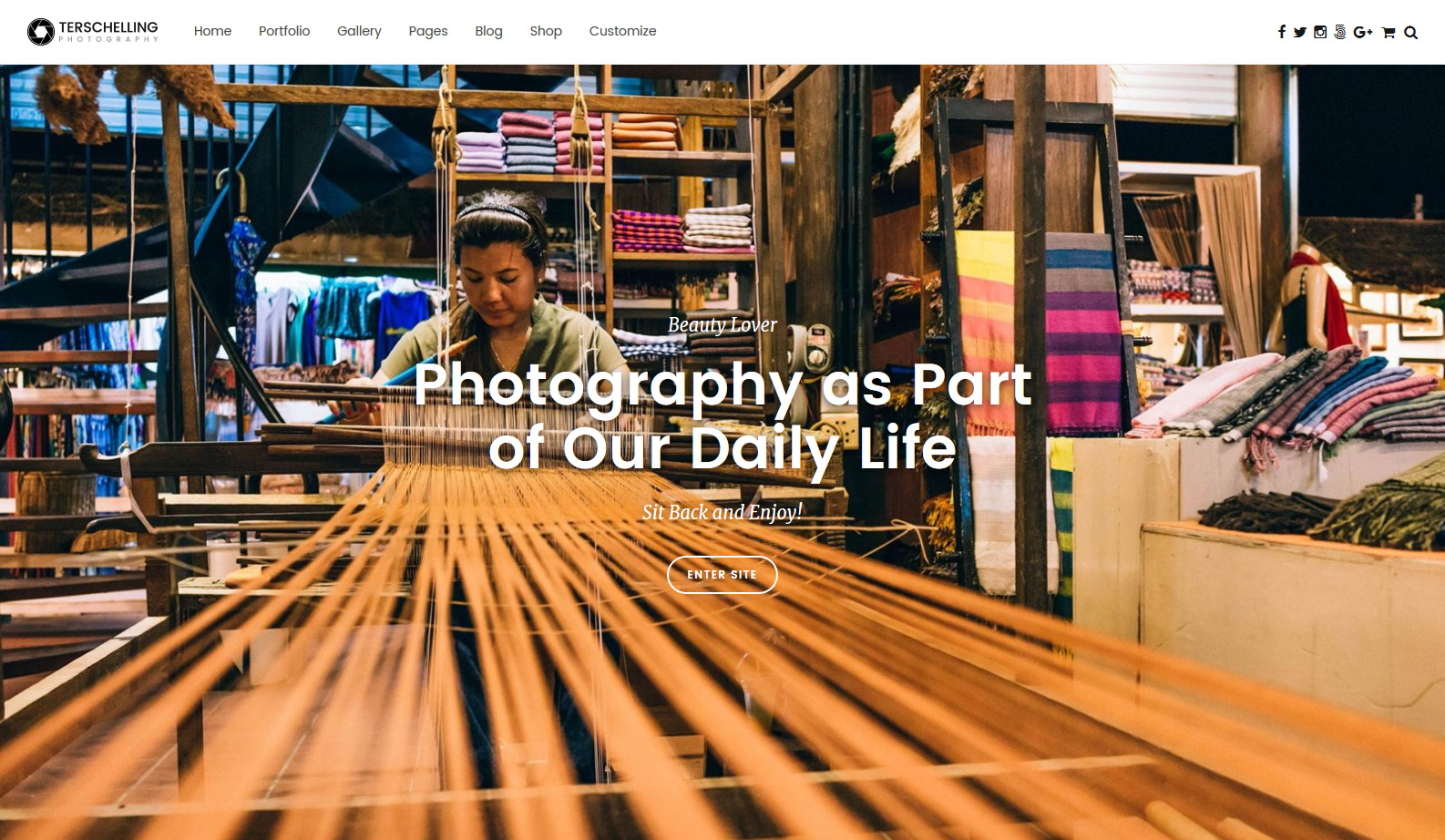
Task: Open the Portfolio menu item
Action: [x=284, y=31]
